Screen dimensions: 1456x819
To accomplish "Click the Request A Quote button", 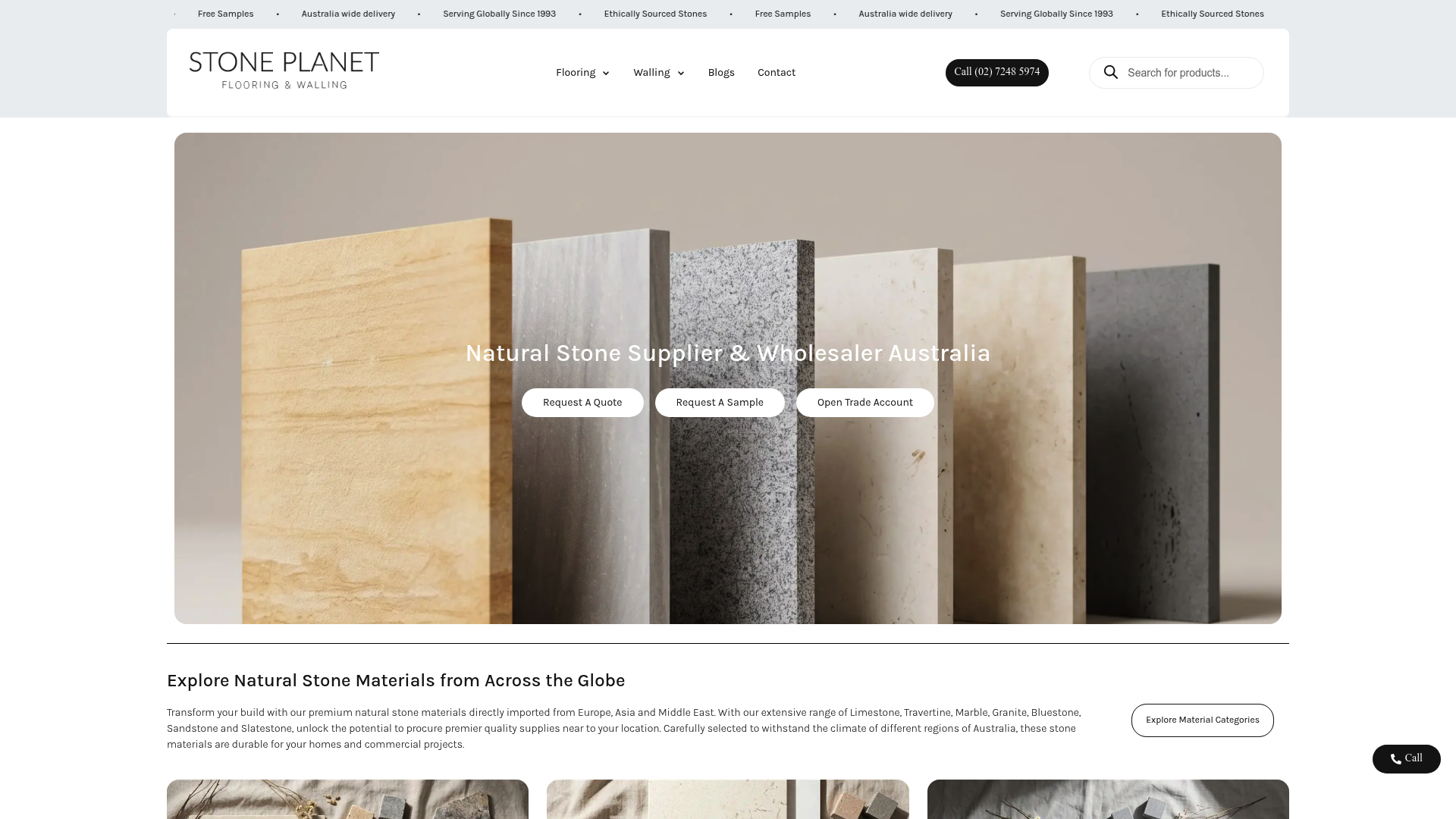I will (582, 403).
